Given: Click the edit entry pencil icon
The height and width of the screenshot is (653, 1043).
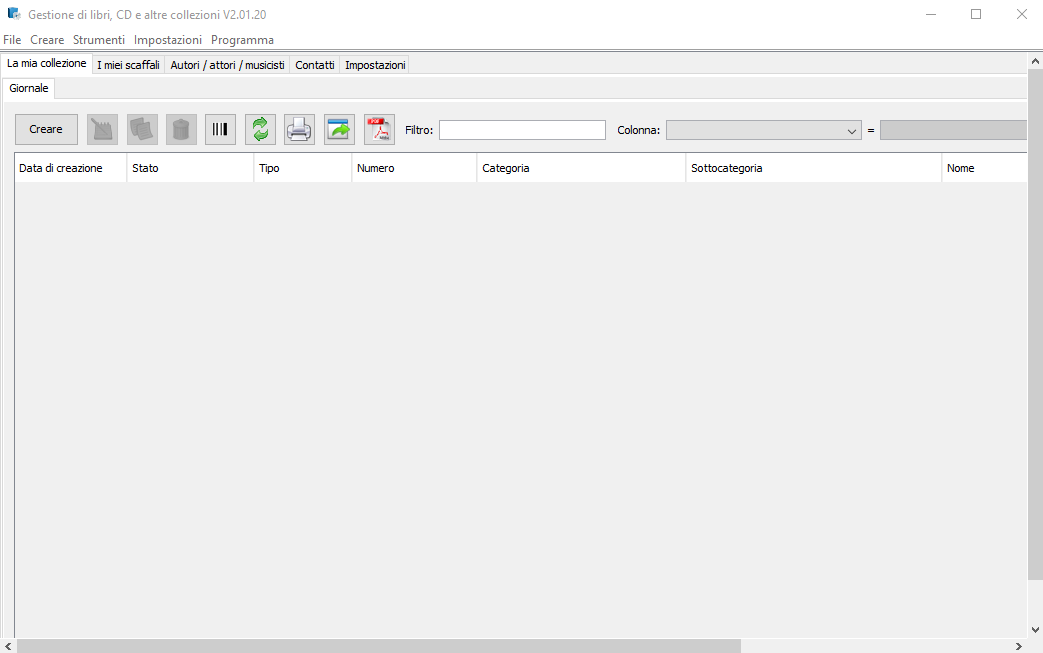Looking at the screenshot, I should click(x=102, y=129).
